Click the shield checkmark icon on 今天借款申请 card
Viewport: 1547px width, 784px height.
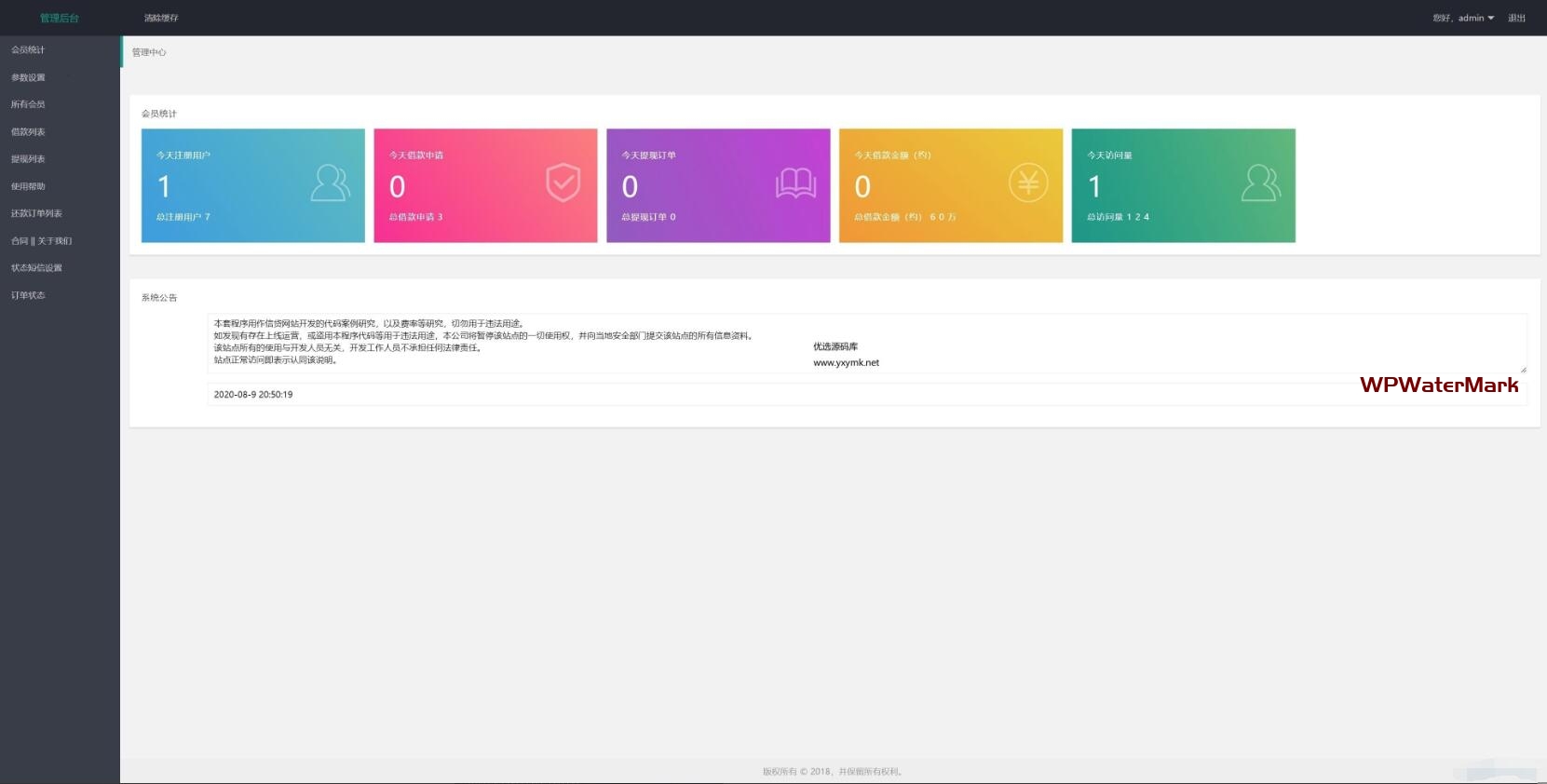click(563, 183)
